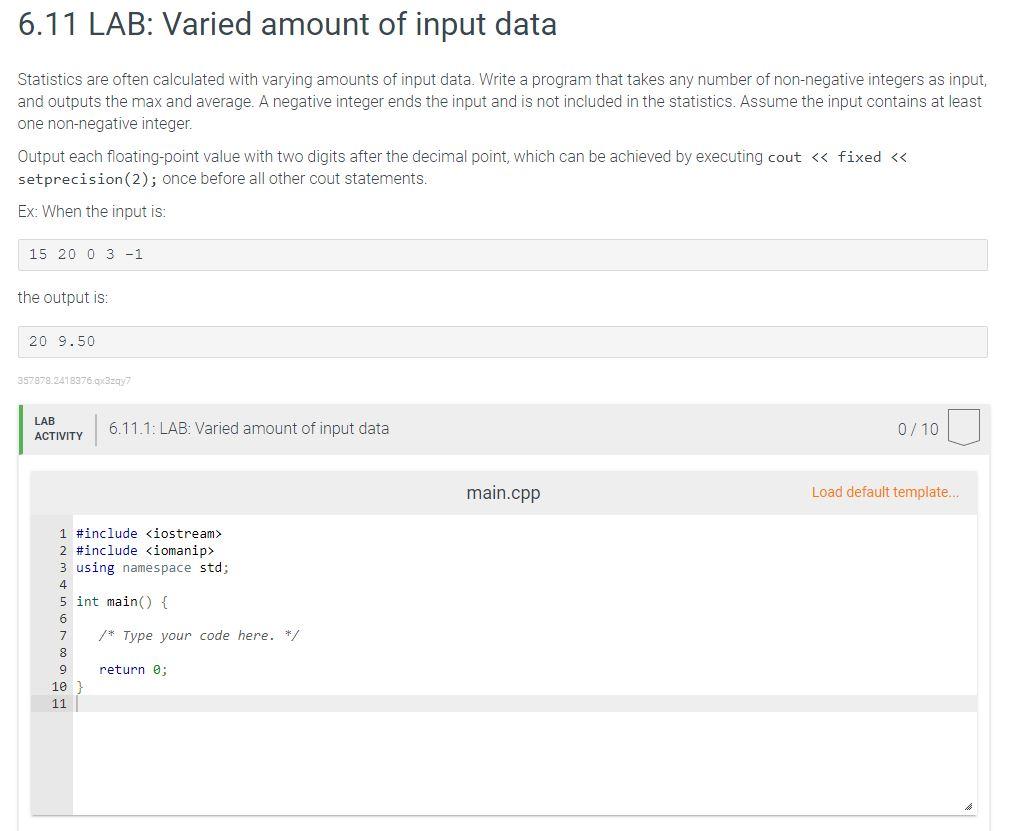The width and height of the screenshot is (1014, 831).
Task: Select the main.cpp tab
Action: coord(503,492)
